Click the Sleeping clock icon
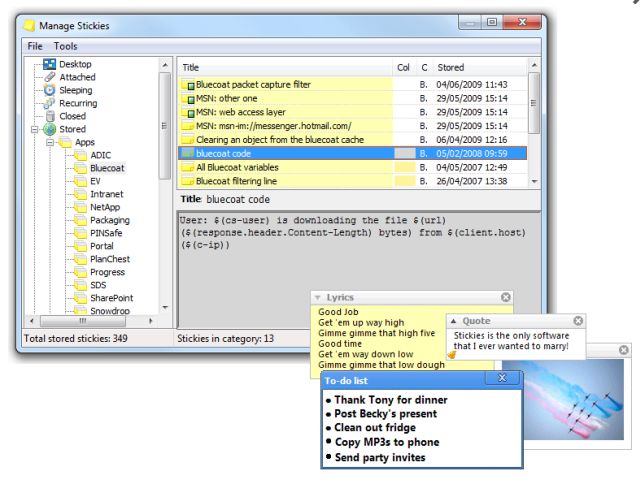Image resolution: width=640 pixels, height=478 pixels. pyautogui.click(x=49, y=90)
